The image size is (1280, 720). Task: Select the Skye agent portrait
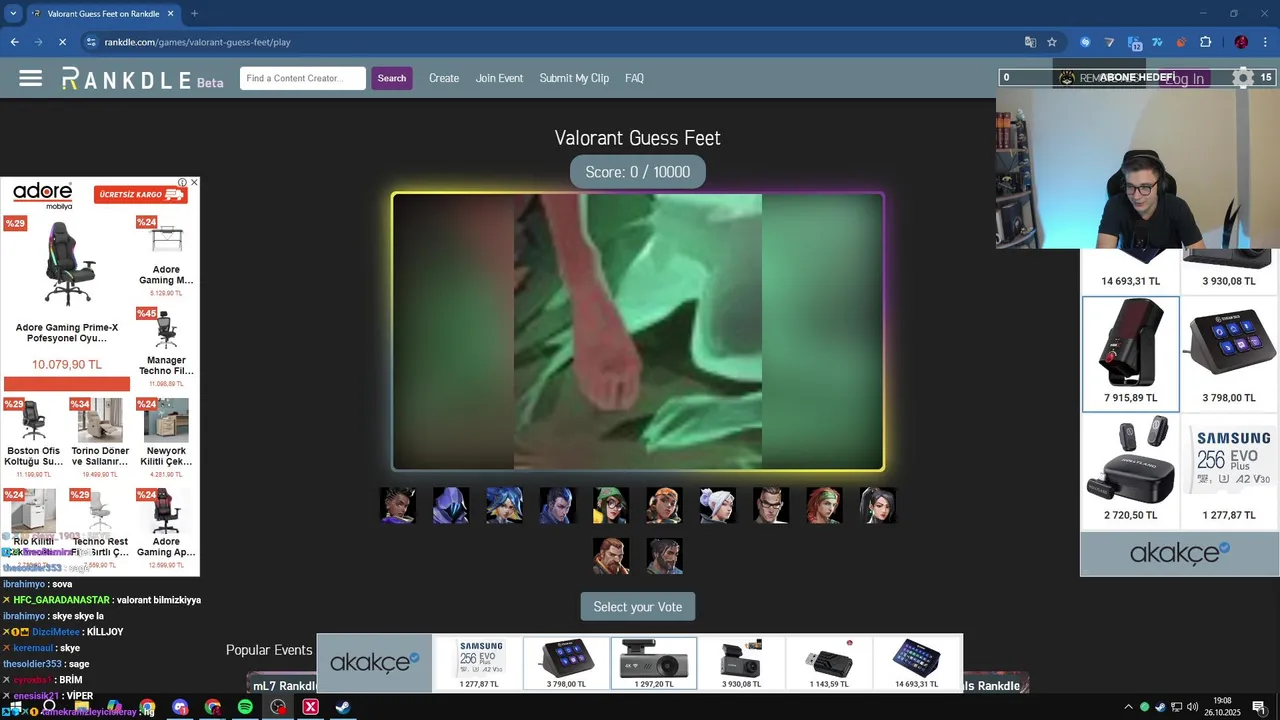(x=824, y=505)
